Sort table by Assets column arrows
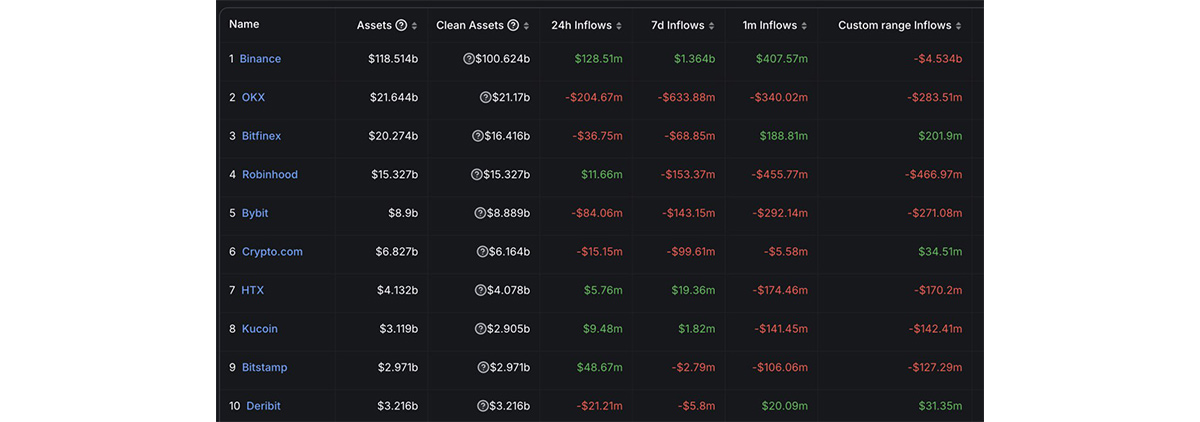This screenshot has width=1200, height=422. pos(415,25)
